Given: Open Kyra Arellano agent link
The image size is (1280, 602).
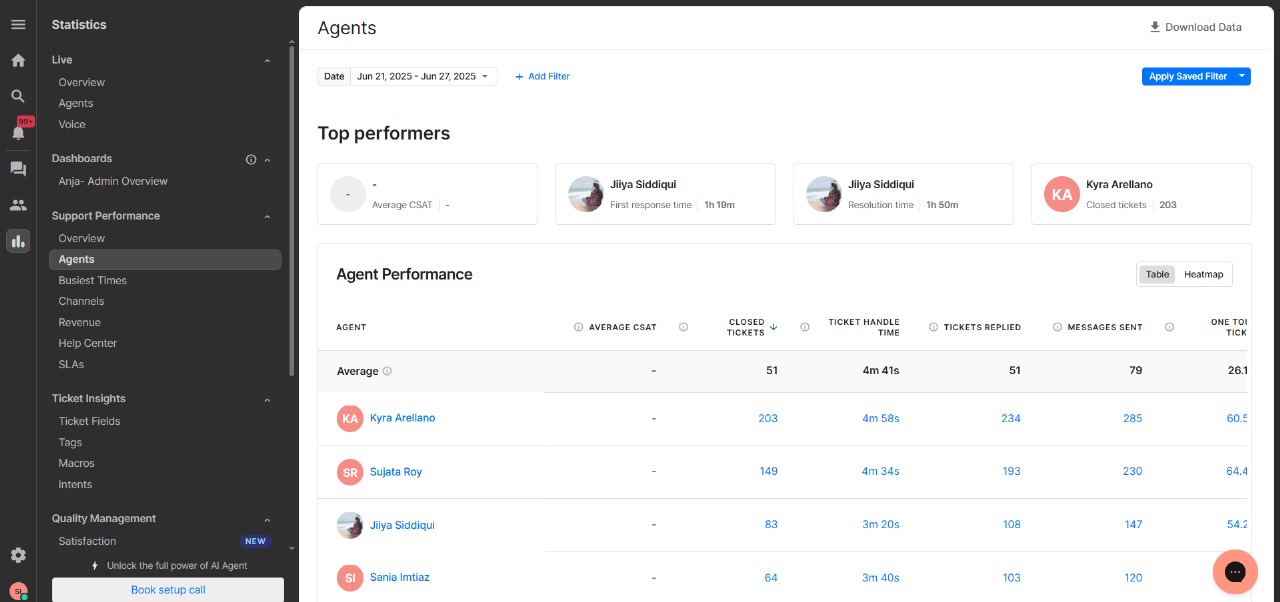Looking at the screenshot, I should point(402,418).
